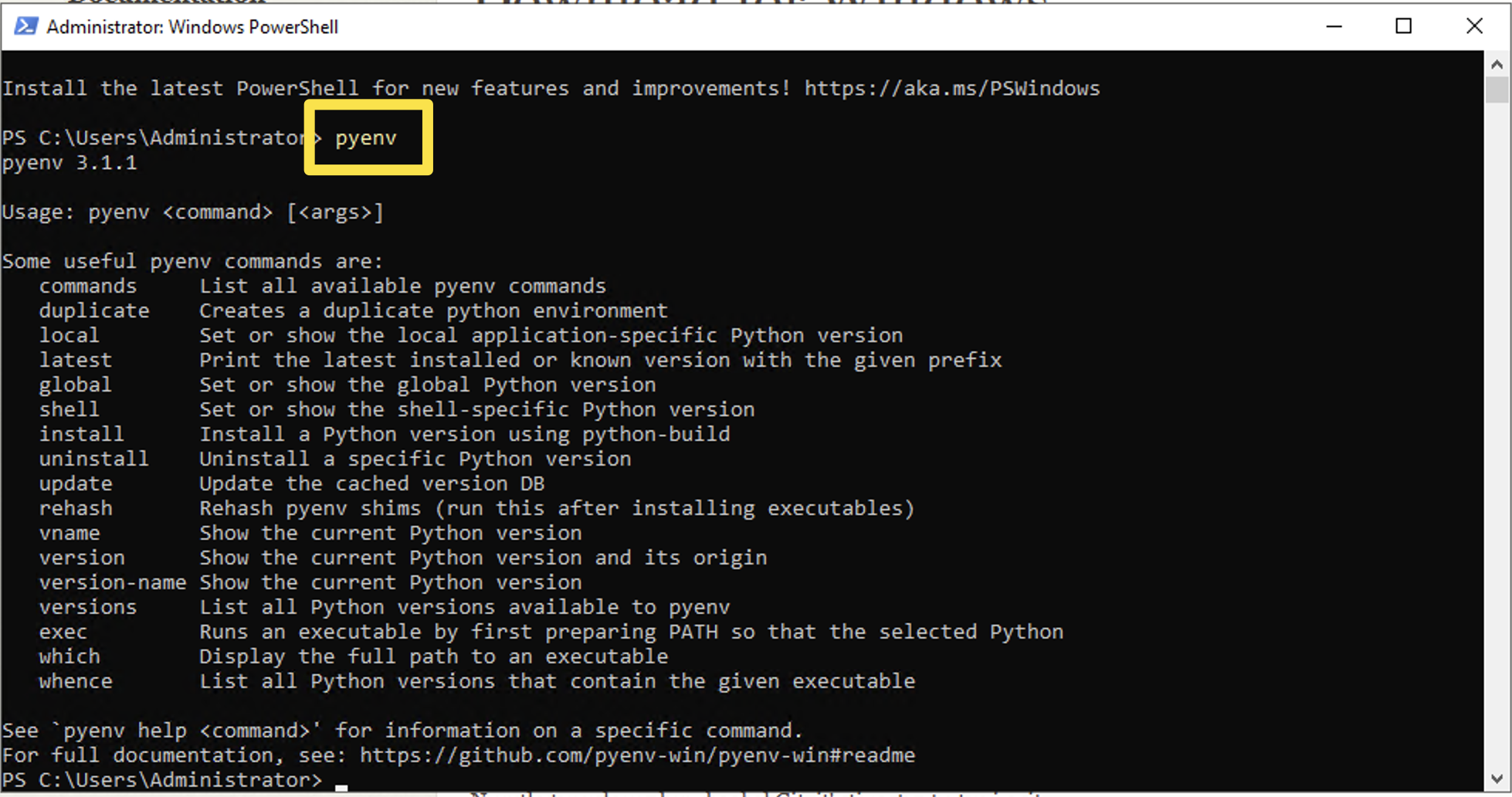Click the PowerShell icon in title bar
This screenshot has height=797, width=1512.
pos(25,26)
